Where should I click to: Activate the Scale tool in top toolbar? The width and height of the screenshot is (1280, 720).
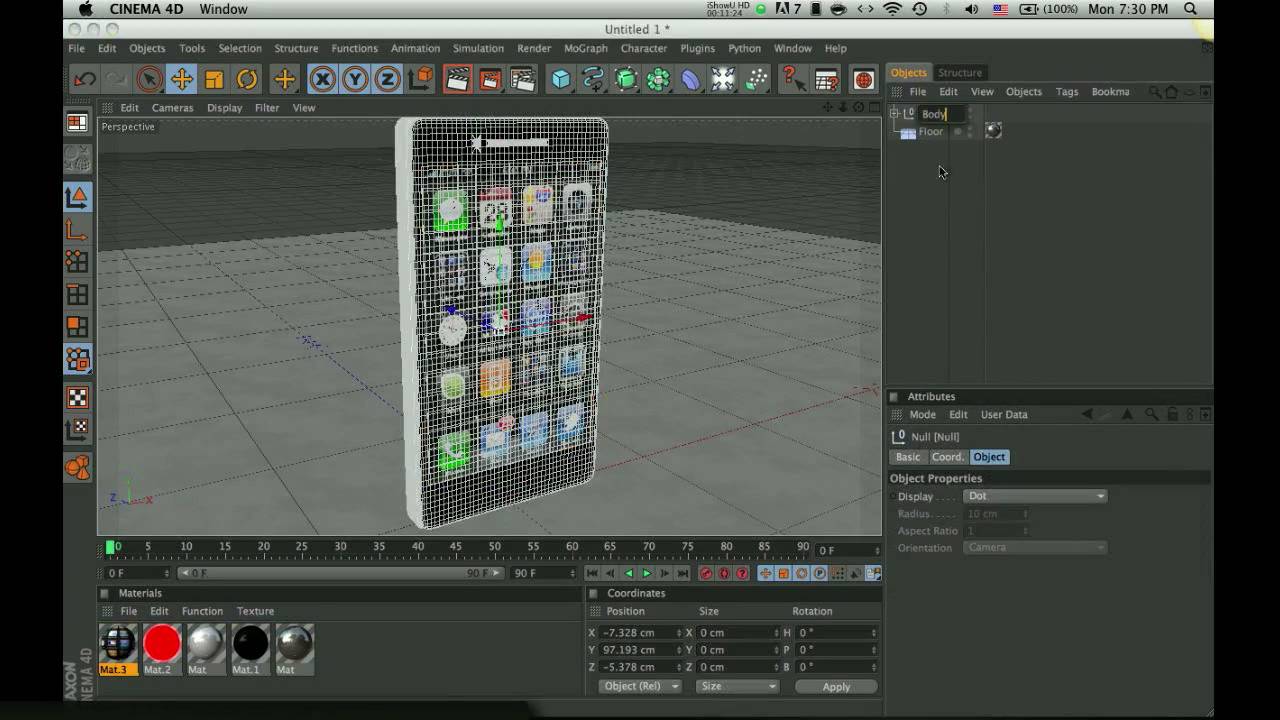(214, 79)
